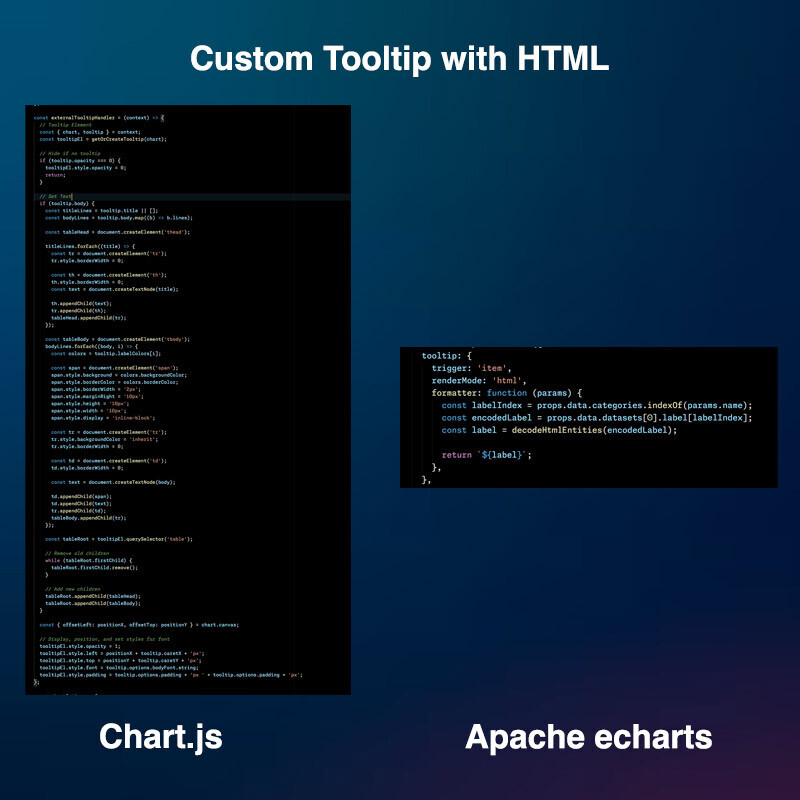
Task: Click the "const tableBody = document.createElement('tbody')" line
Action: [117, 339]
